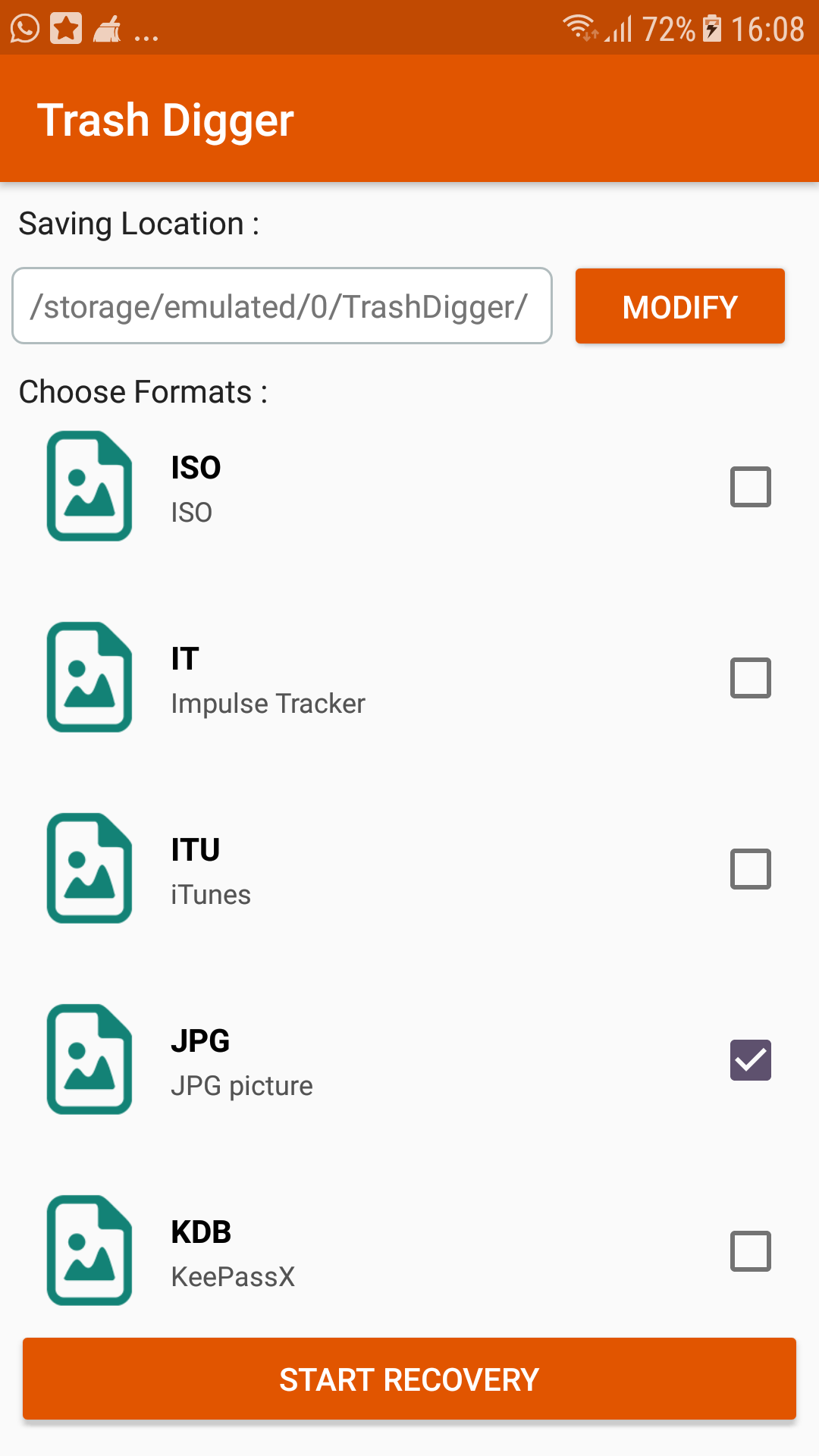This screenshot has width=819, height=1456.
Task: Tap the iTunes ITU file icon
Action: point(89,868)
